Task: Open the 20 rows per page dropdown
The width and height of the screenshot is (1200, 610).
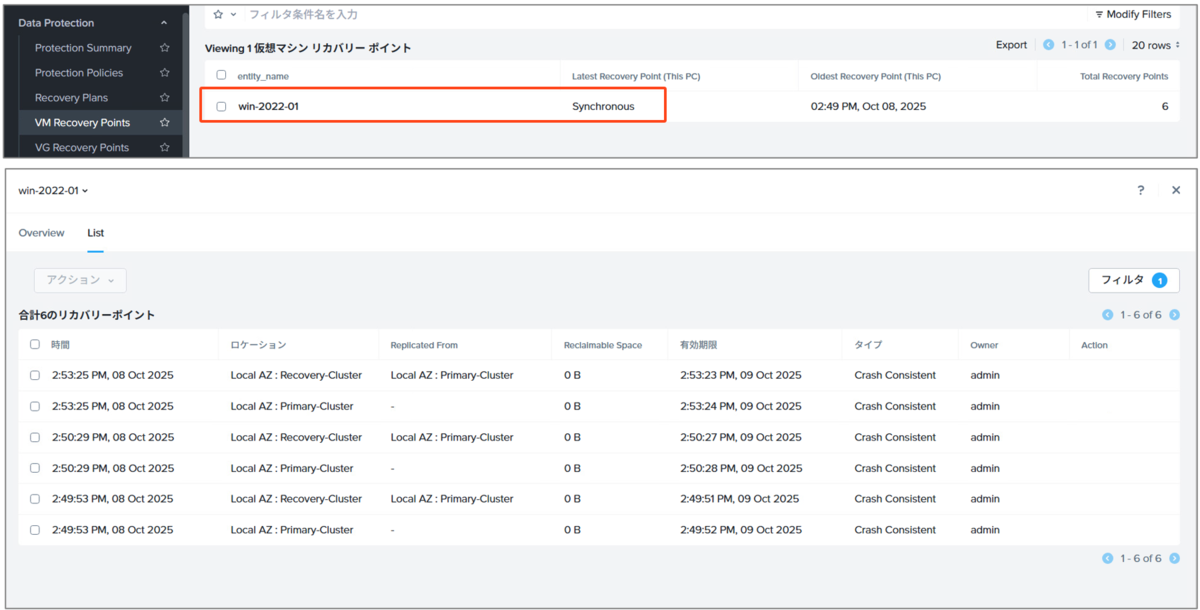Action: tap(1155, 45)
